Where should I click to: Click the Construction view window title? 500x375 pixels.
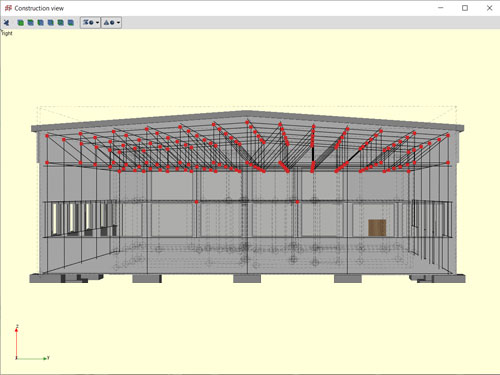pos(39,8)
